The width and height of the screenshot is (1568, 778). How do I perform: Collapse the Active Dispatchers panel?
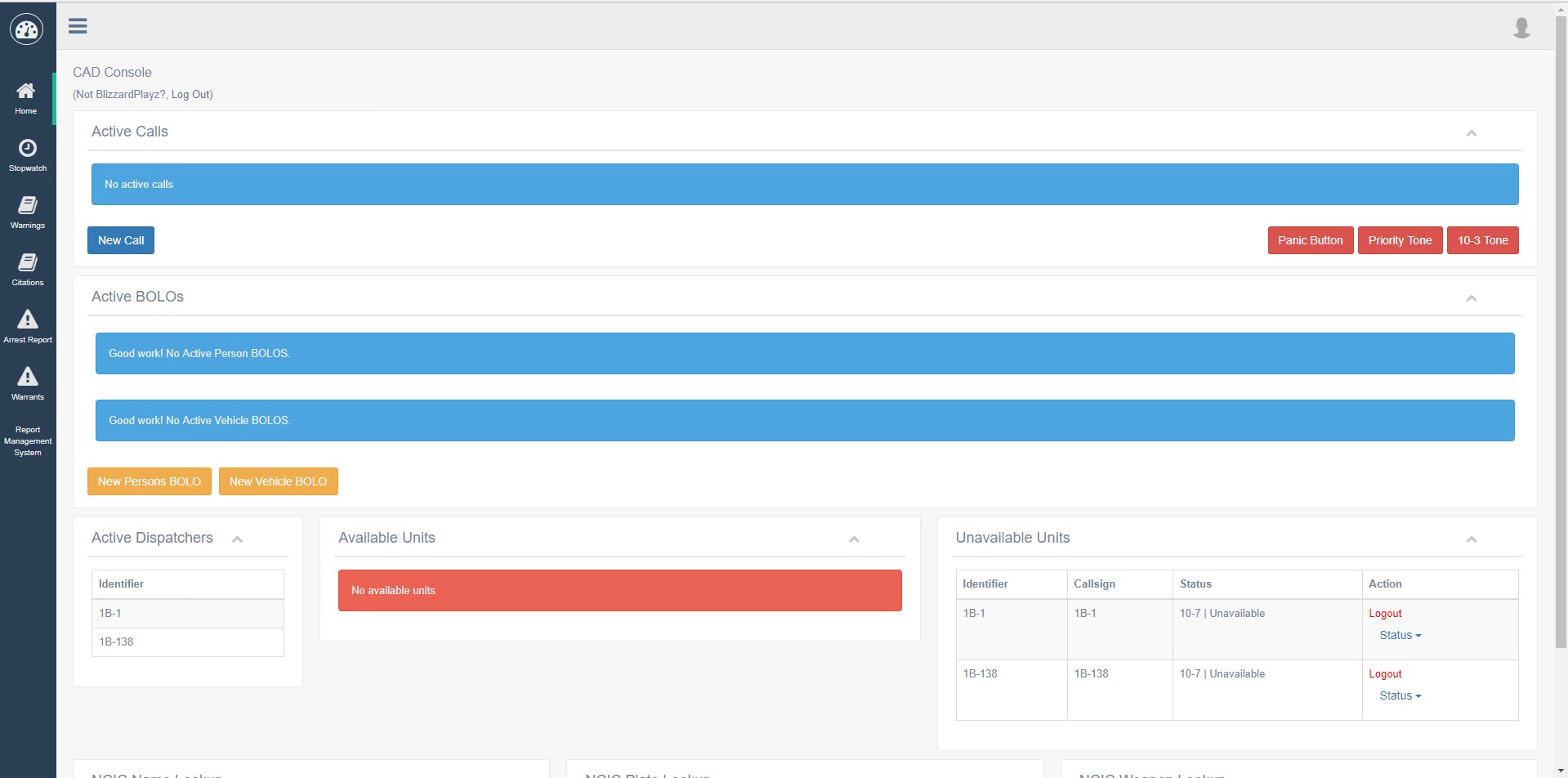[237, 539]
